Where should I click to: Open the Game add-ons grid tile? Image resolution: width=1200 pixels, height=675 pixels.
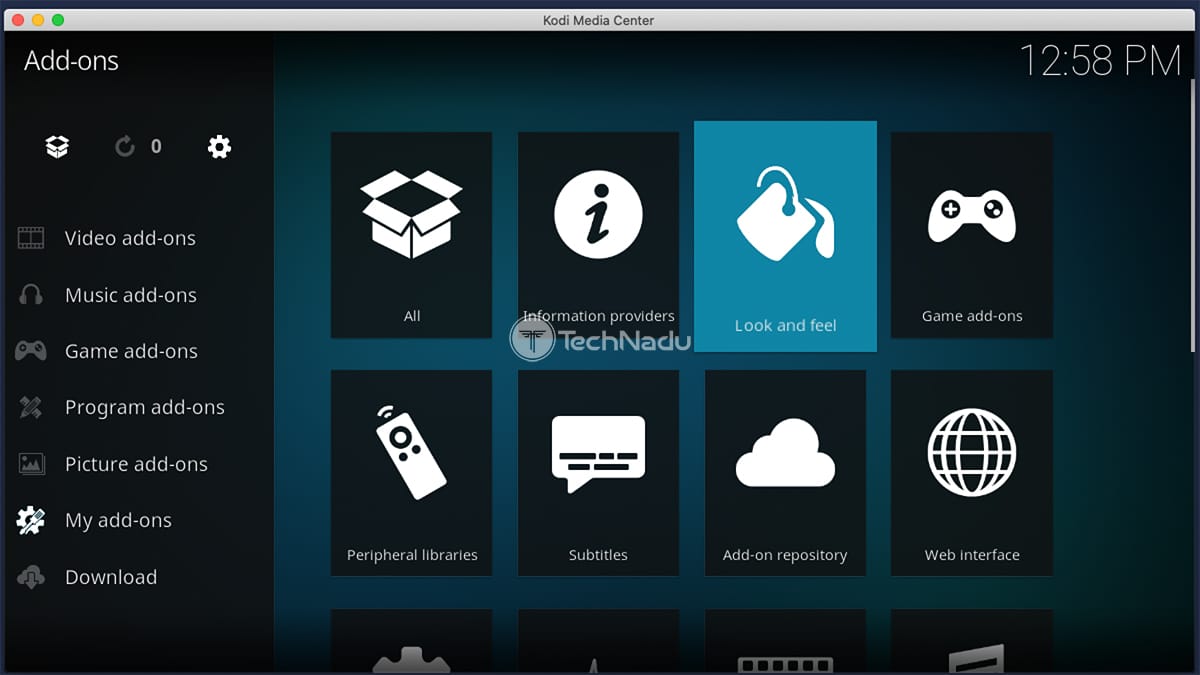pyautogui.click(x=972, y=235)
